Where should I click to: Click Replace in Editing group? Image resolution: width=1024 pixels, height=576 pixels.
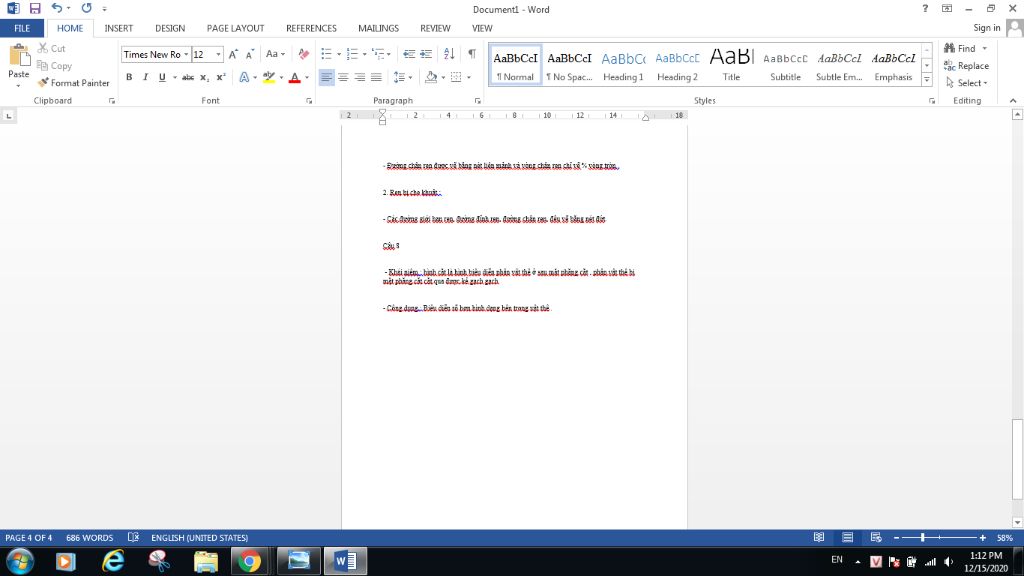(967, 65)
